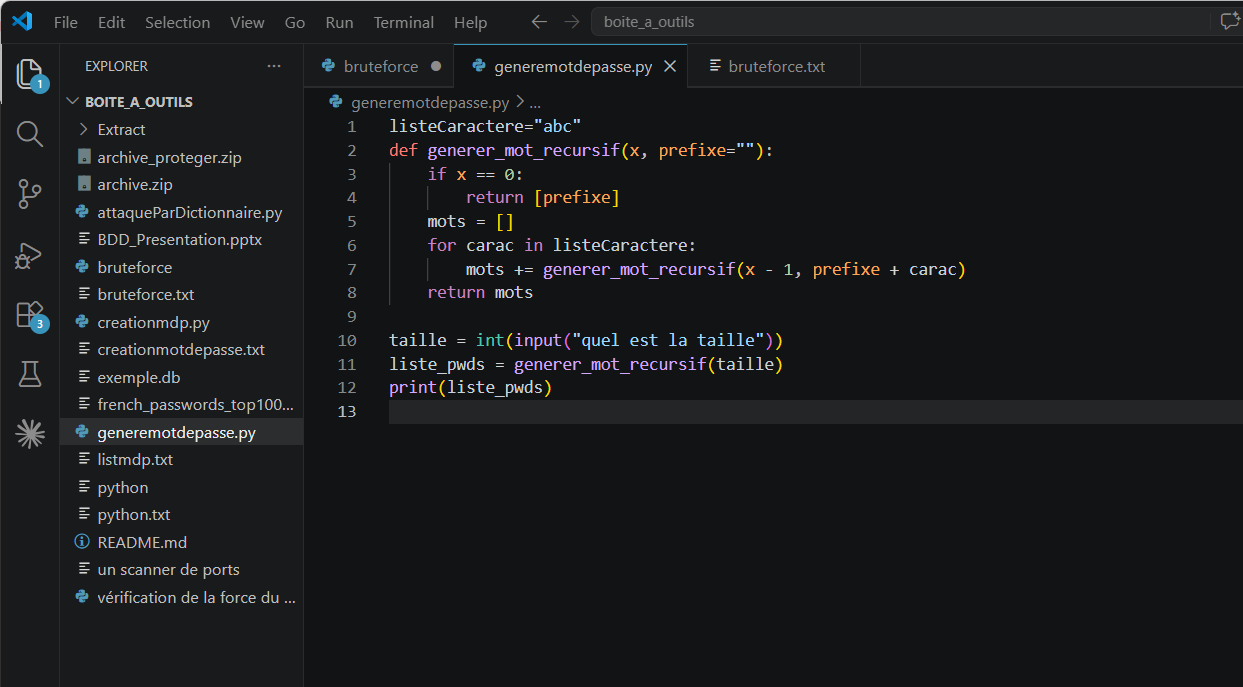Click the boite_a_outils command search box
Screen dimensions: 1243x687
click(900, 21)
